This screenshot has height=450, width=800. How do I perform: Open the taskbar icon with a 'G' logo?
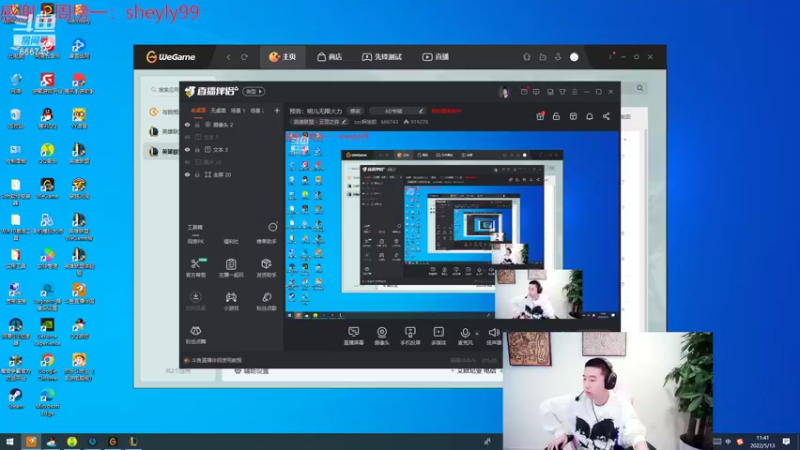tap(113, 441)
